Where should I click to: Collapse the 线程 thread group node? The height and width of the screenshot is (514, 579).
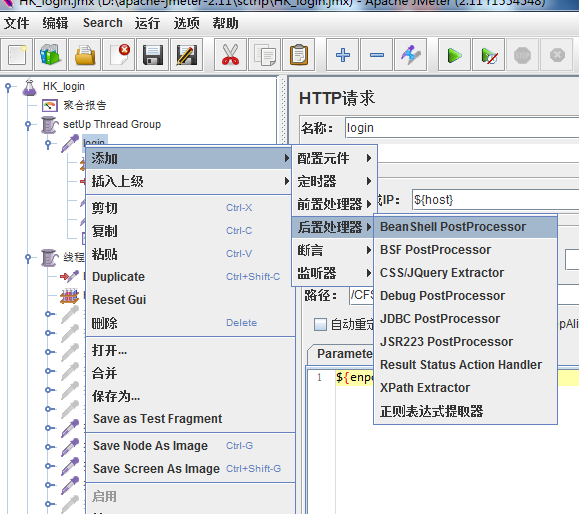(28, 258)
